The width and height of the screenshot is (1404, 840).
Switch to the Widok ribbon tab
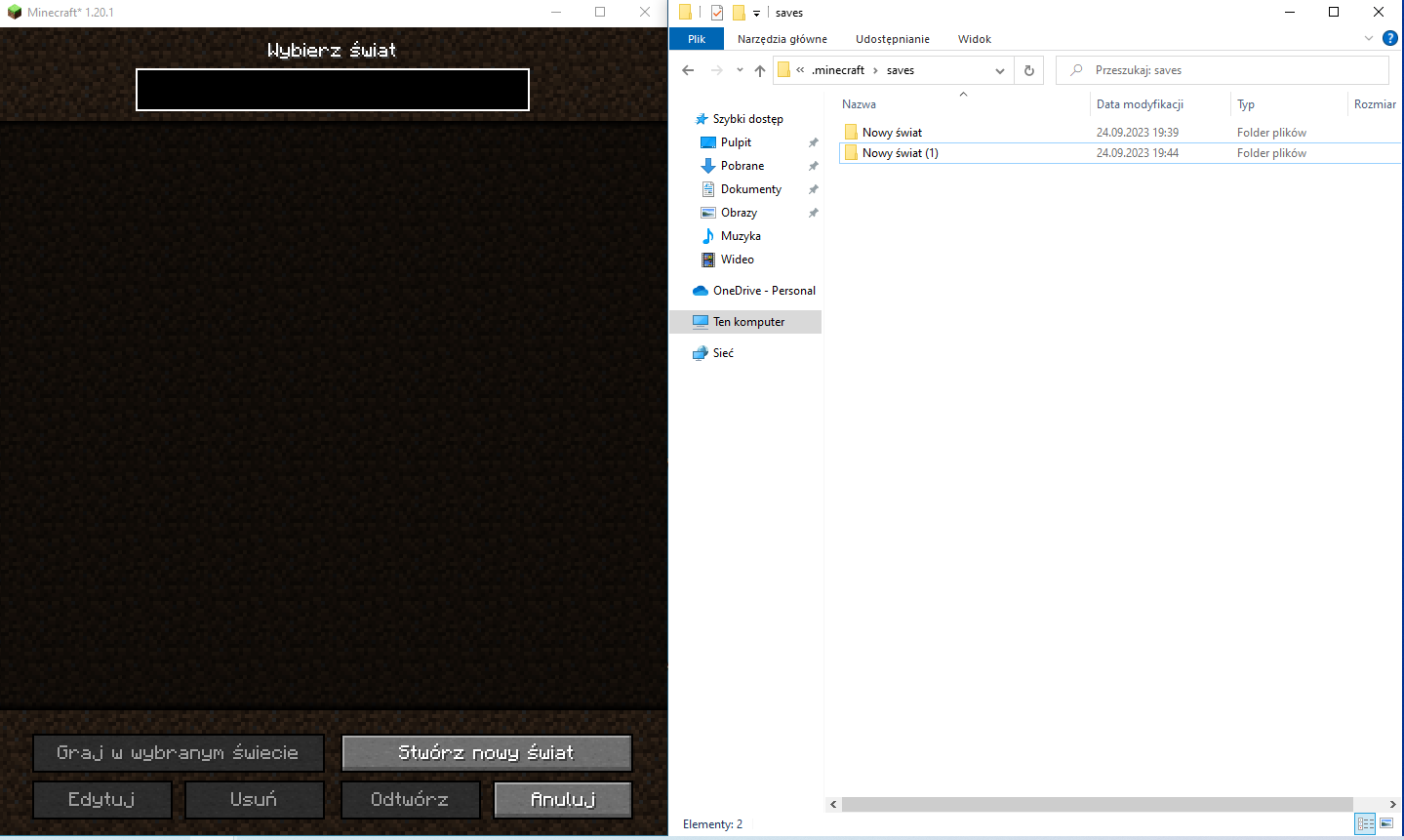(974, 39)
